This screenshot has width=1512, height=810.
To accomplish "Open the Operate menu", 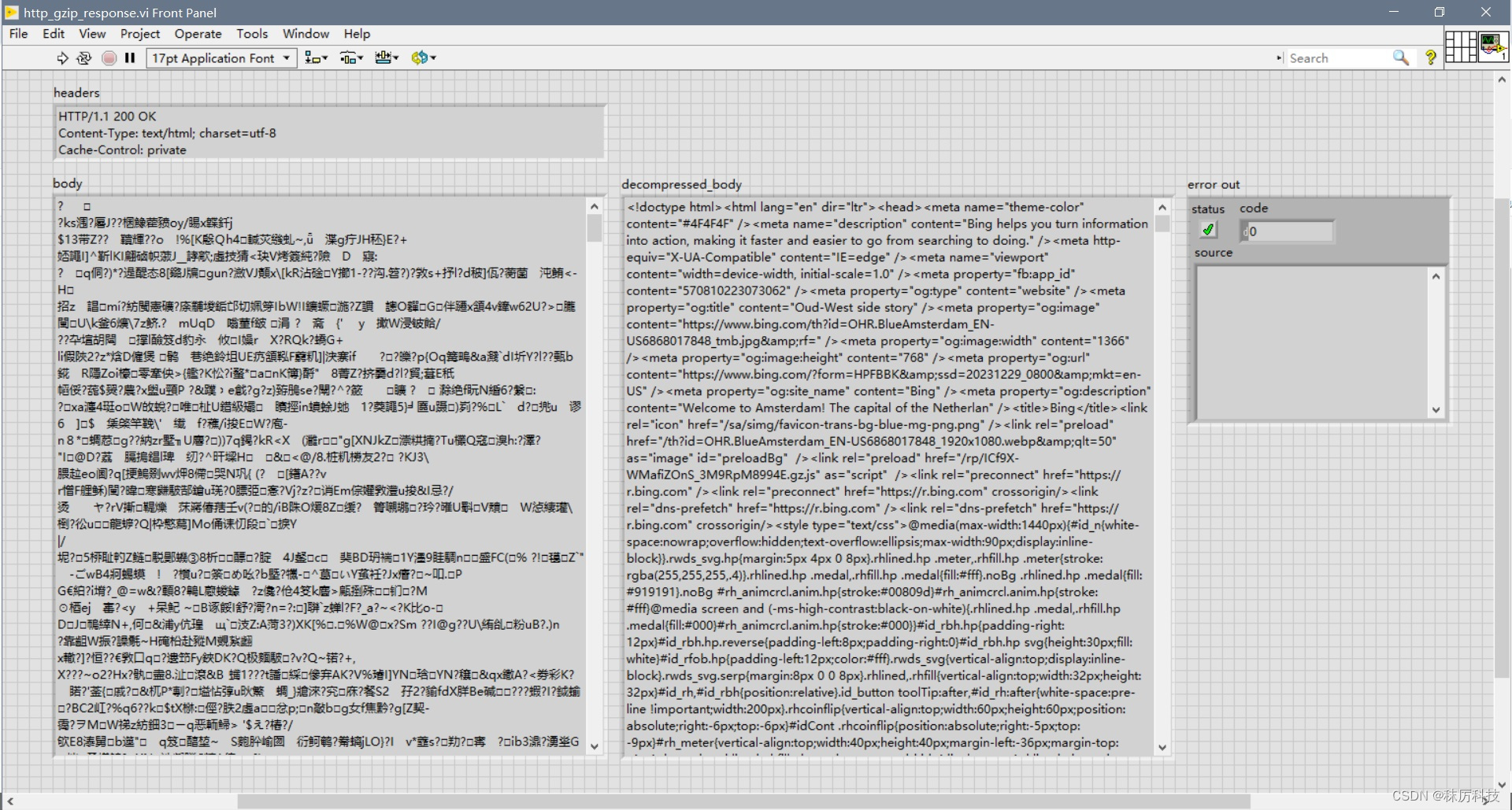I will tap(198, 34).
